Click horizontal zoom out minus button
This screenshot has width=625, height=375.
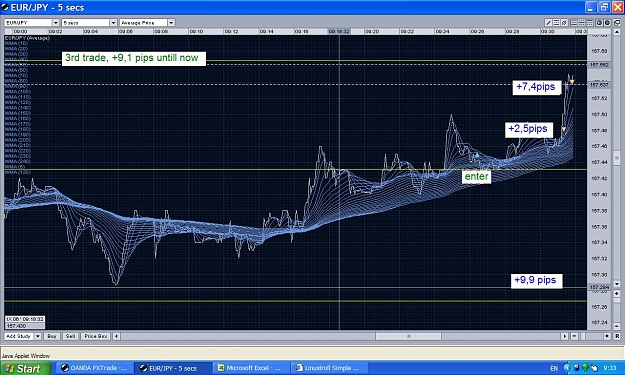[x=574, y=336]
